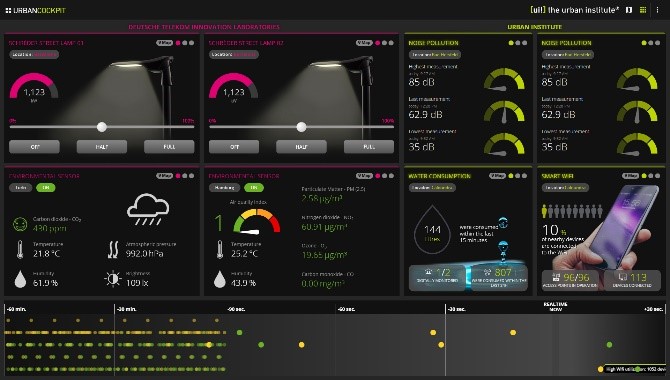Open the Hamburg location pill
The width and height of the screenshot is (670, 380).
(x=224, y=188)
